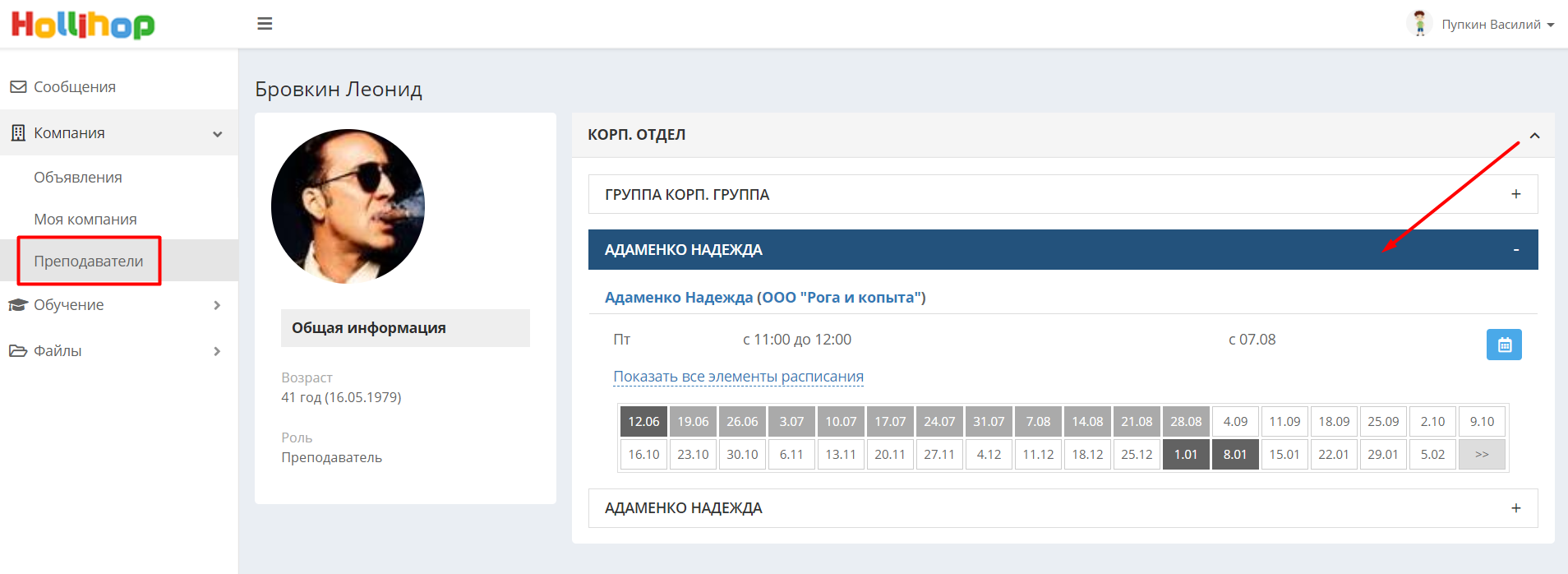Select lesson date 23.10
Image resolution: width=1568 pixels, height=574 pixels.
click(x=693, y=455)
